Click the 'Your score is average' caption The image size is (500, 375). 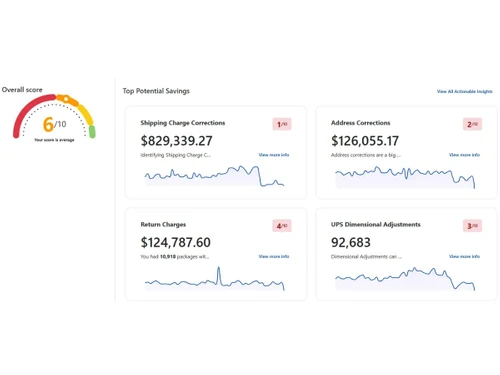click(x=54, y=140)
